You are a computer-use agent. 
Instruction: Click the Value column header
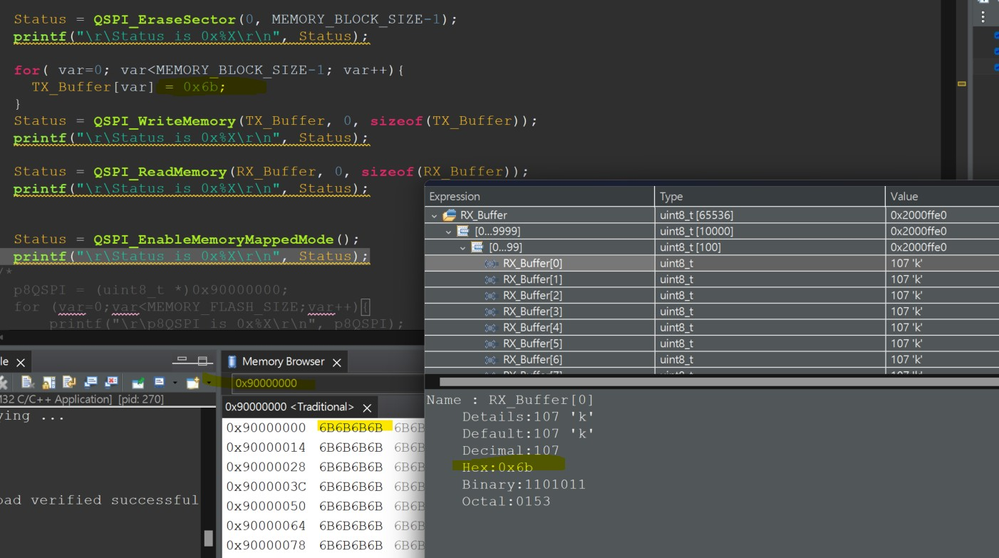[903, 196]
